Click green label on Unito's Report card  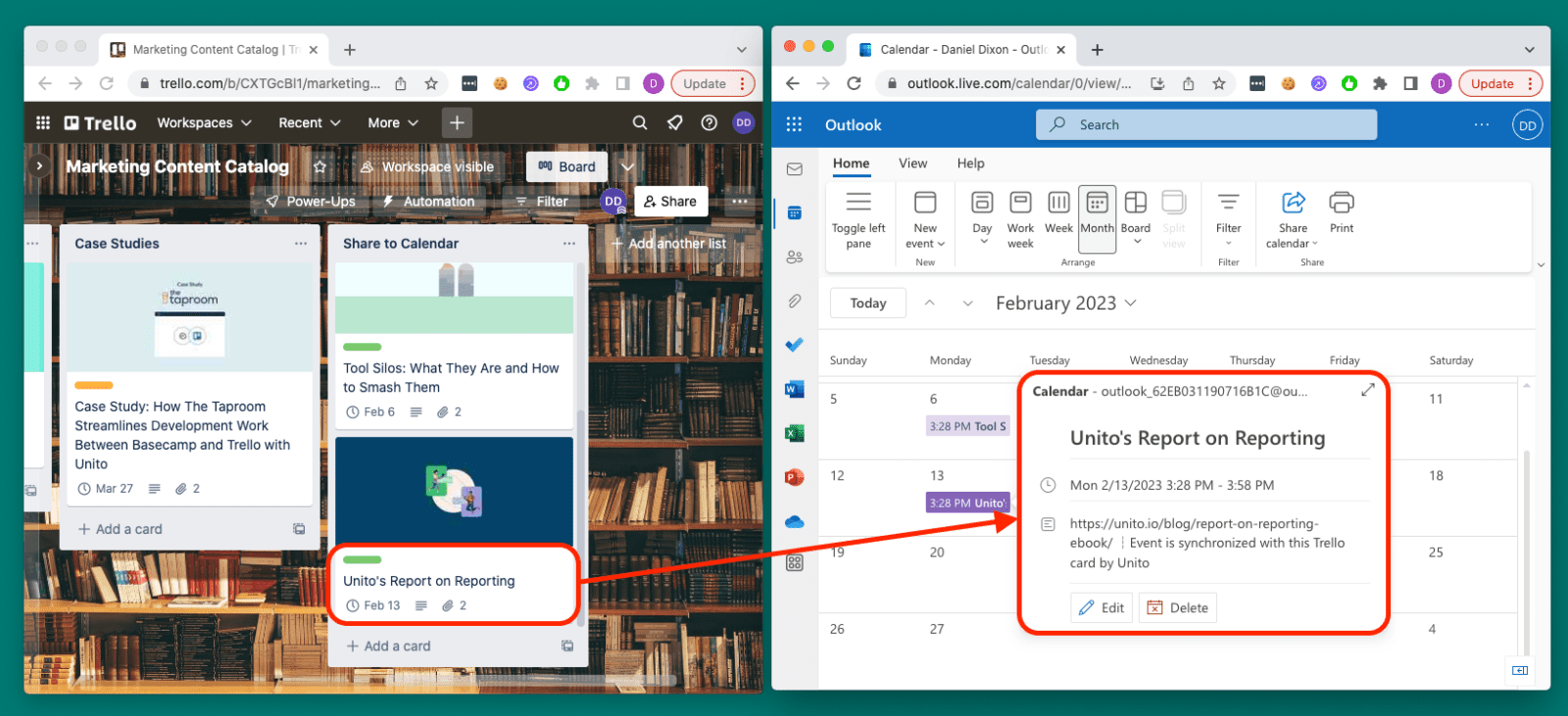tap(362, 560)
